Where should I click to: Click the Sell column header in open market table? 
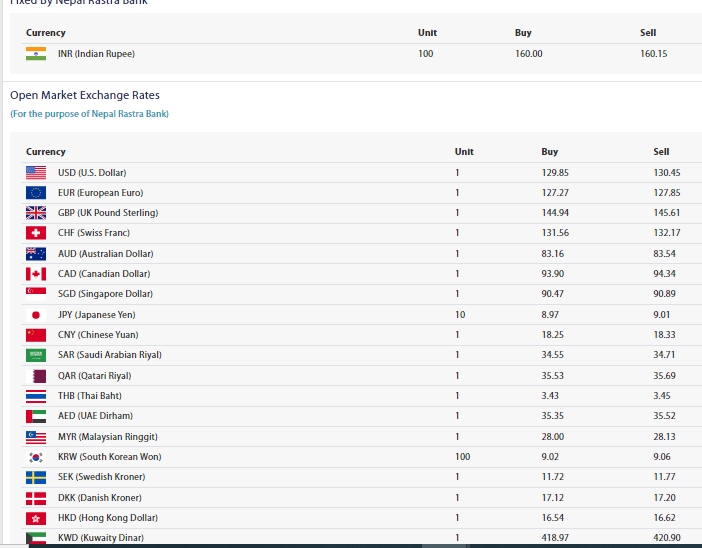[x=661, y=152]
